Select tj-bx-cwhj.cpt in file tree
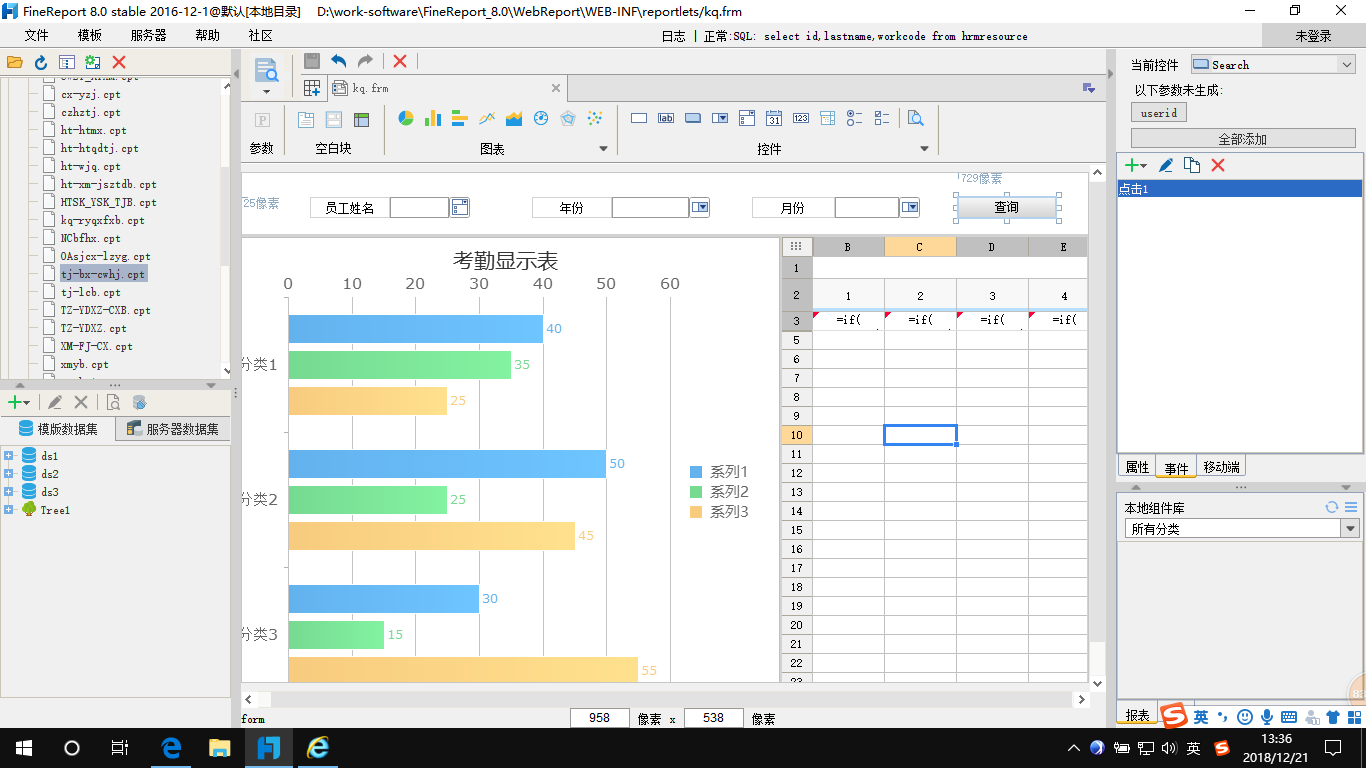Viewport: 1366px width, 768px height. click(x=102, y=274)
